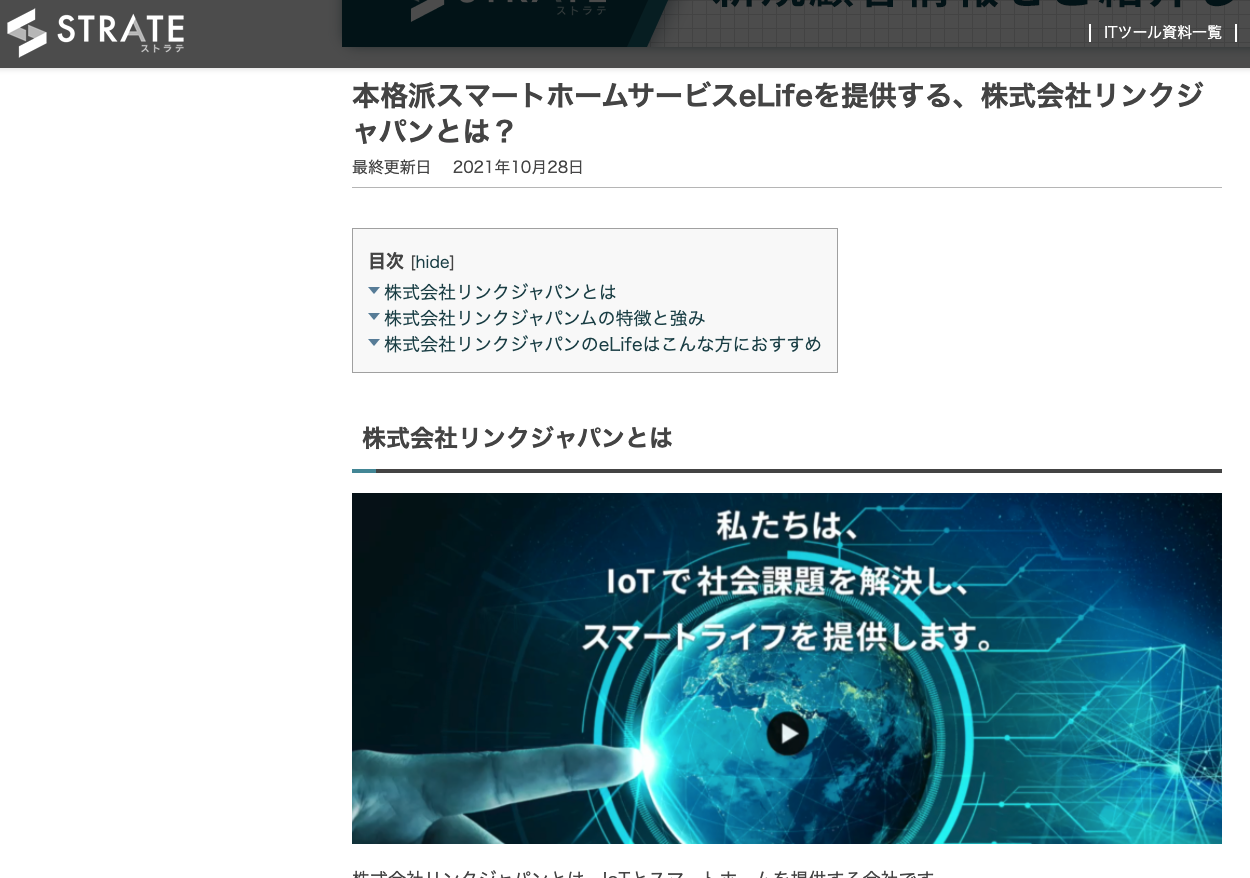
Task: Click the last updated date 2021年10月28日
Action: coord(518,167)
